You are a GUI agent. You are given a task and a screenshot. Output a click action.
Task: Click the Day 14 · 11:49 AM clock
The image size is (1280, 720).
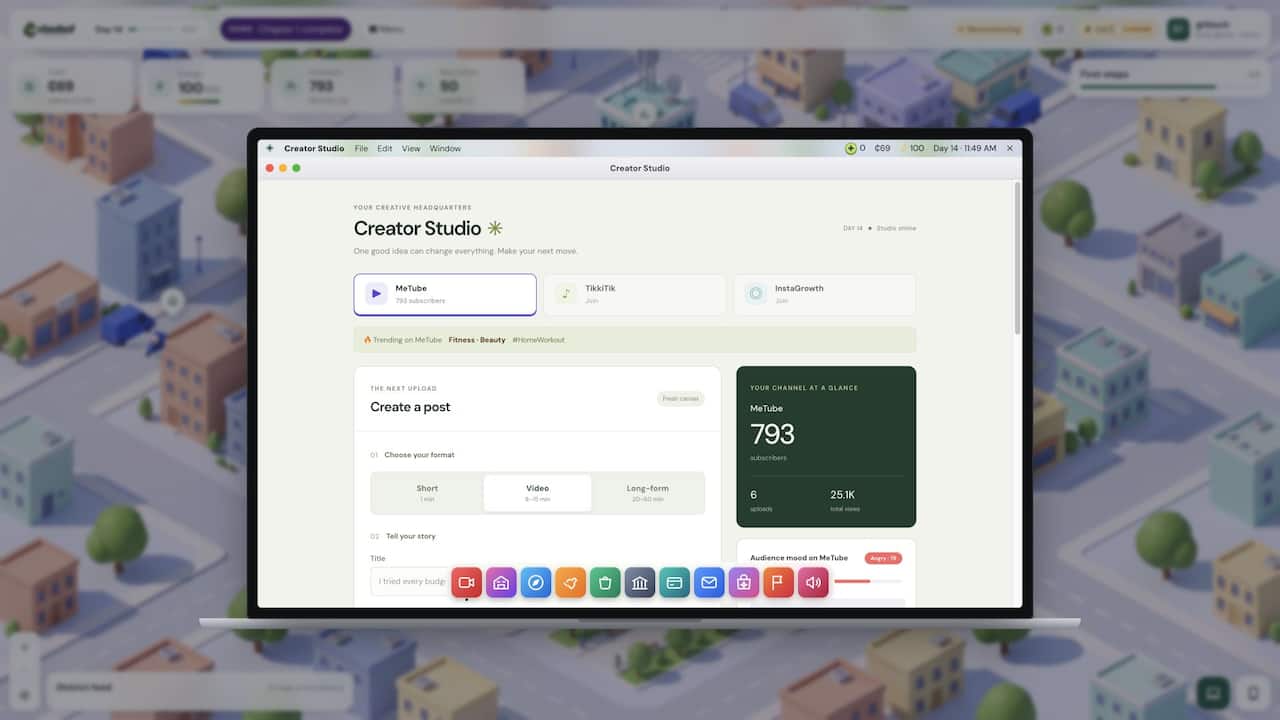point(964,148)
